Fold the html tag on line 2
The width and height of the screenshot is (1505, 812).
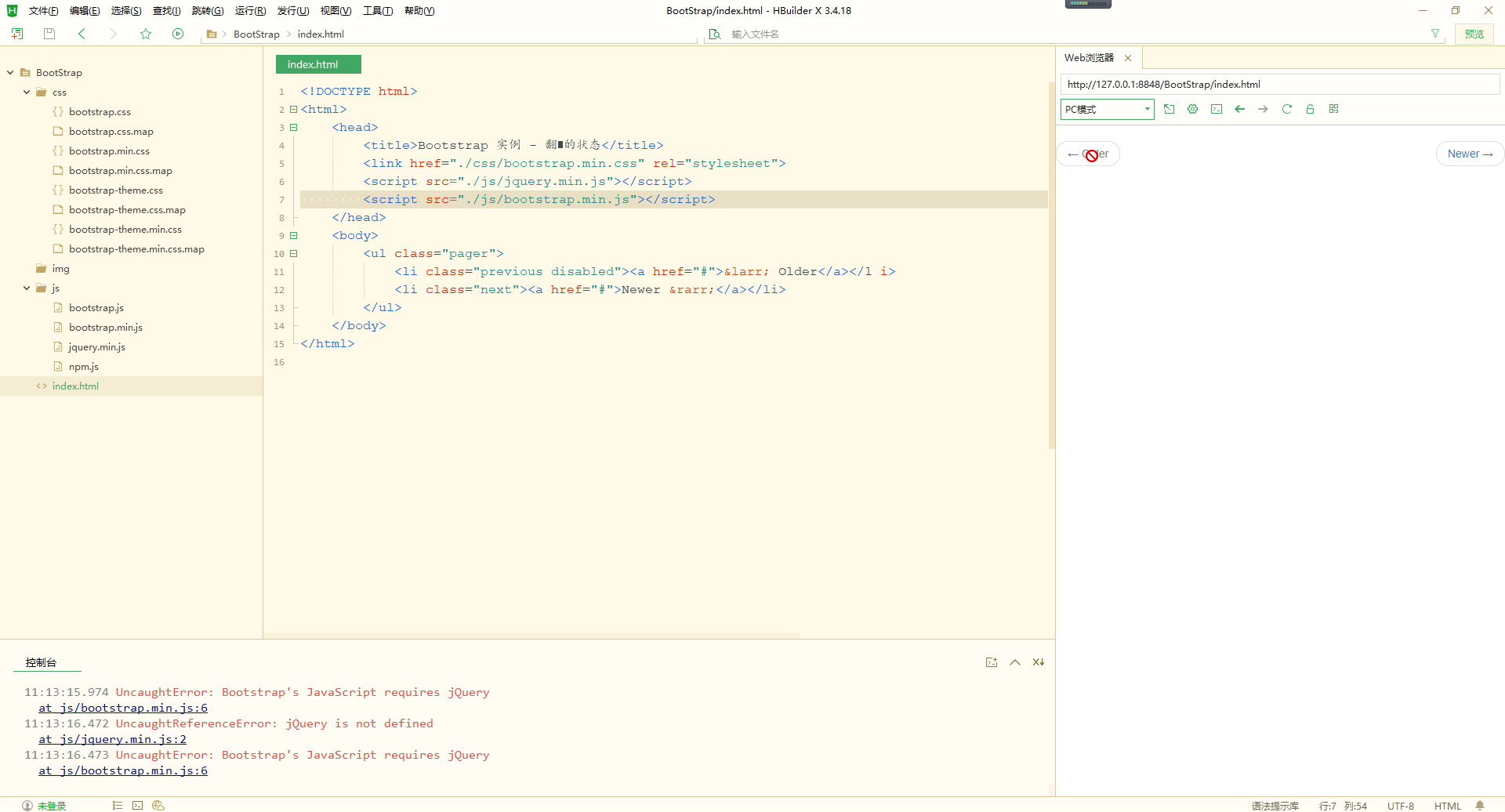pos(294,109)
